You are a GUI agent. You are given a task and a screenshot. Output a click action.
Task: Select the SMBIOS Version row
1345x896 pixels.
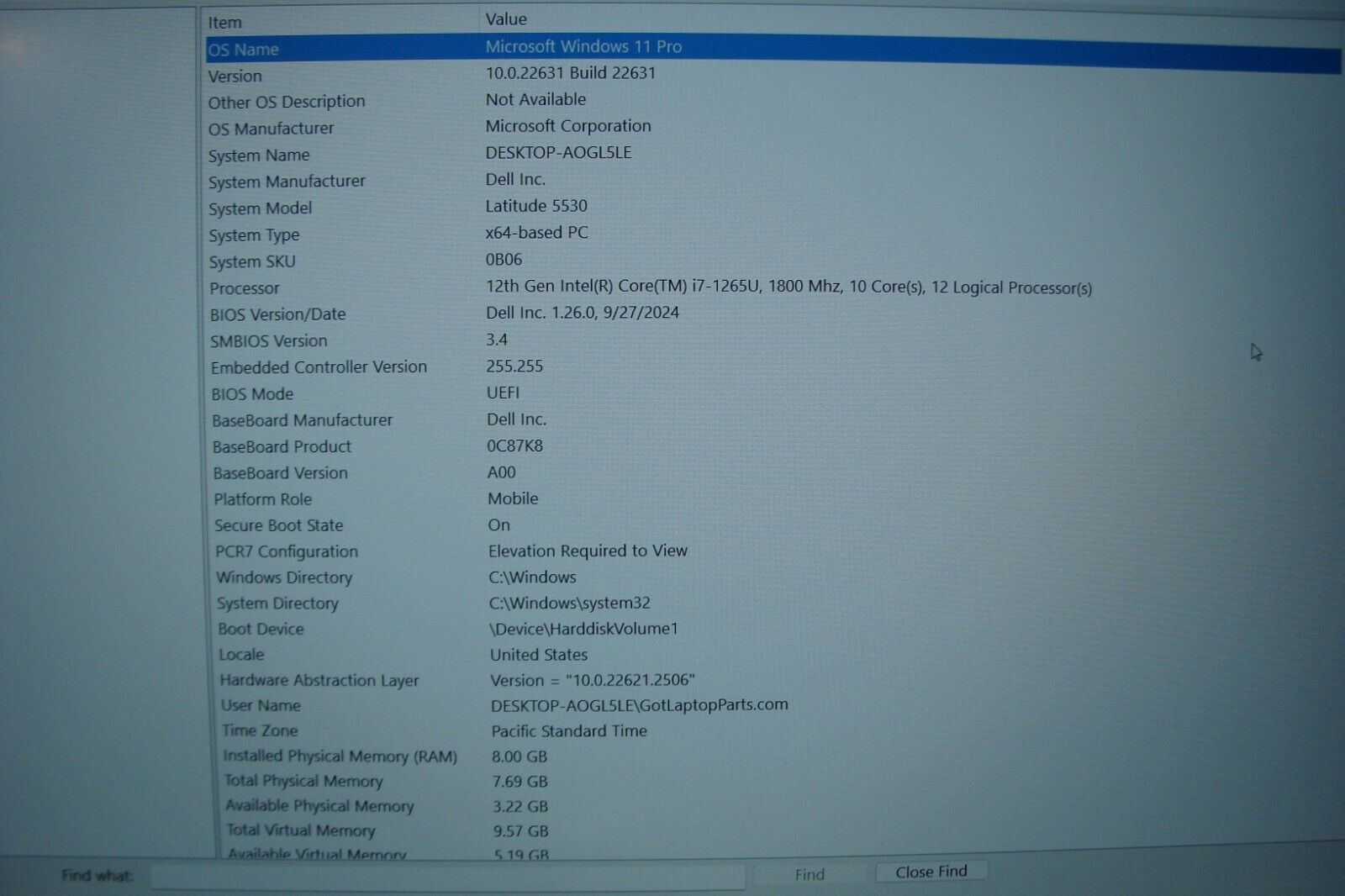click(x=773, y=340)
